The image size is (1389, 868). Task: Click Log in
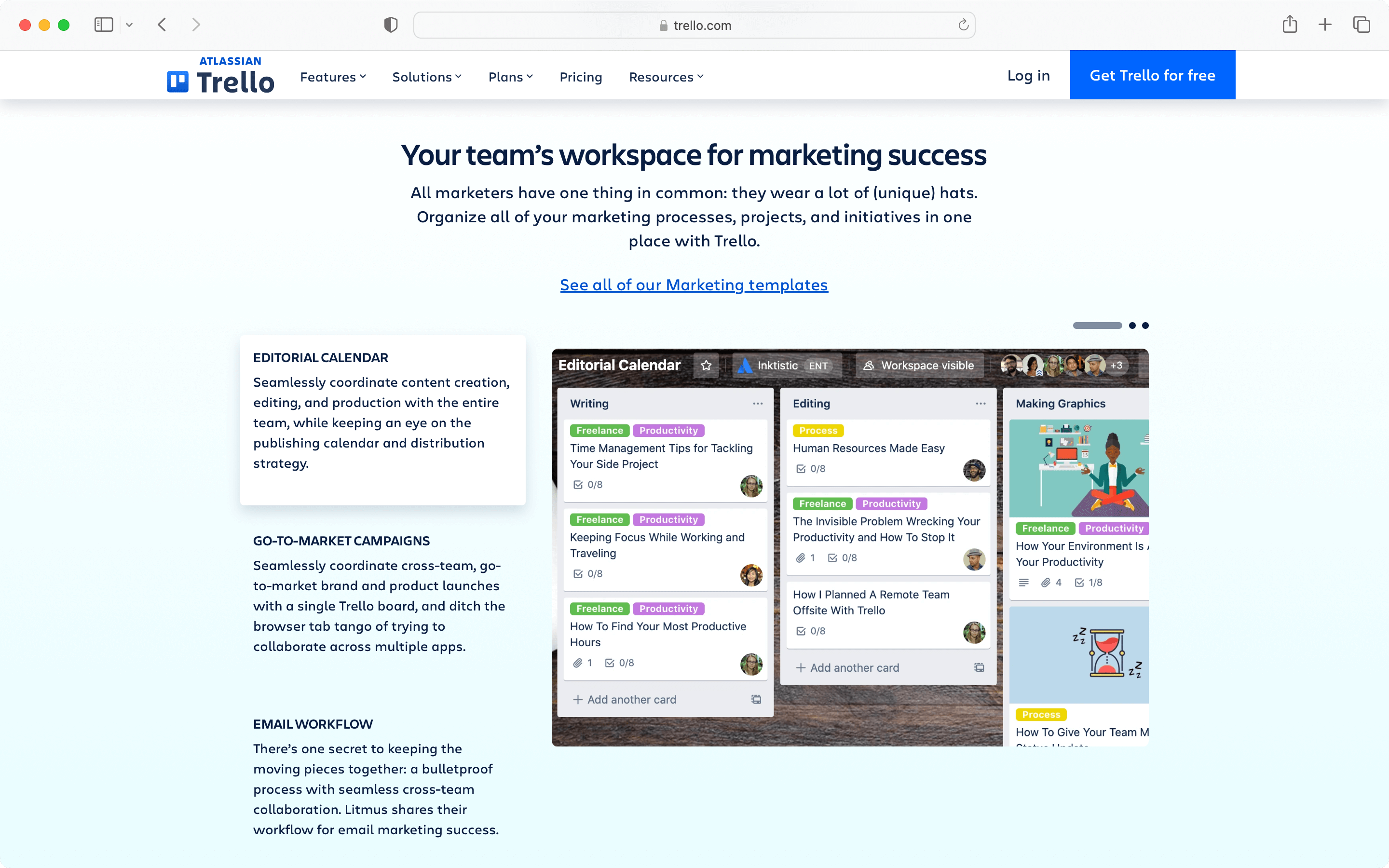pyautogui.click(x=1029, y=75)
